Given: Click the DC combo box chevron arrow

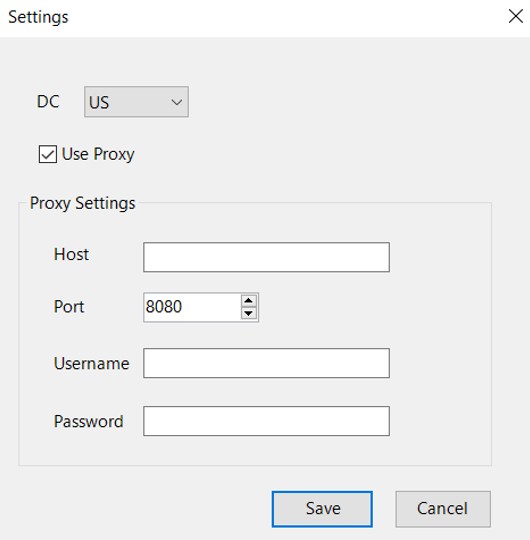Looking at the screenshot, I should click(177, 102).
